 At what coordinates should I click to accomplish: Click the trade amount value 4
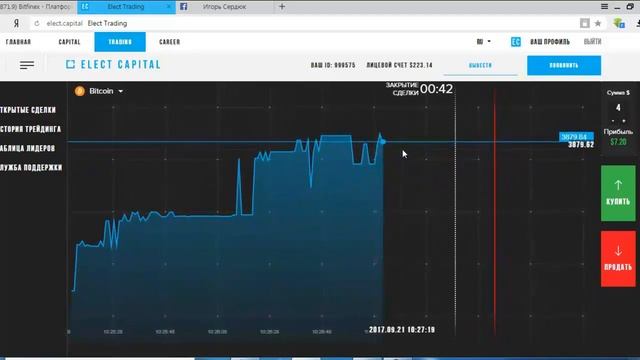618,108
